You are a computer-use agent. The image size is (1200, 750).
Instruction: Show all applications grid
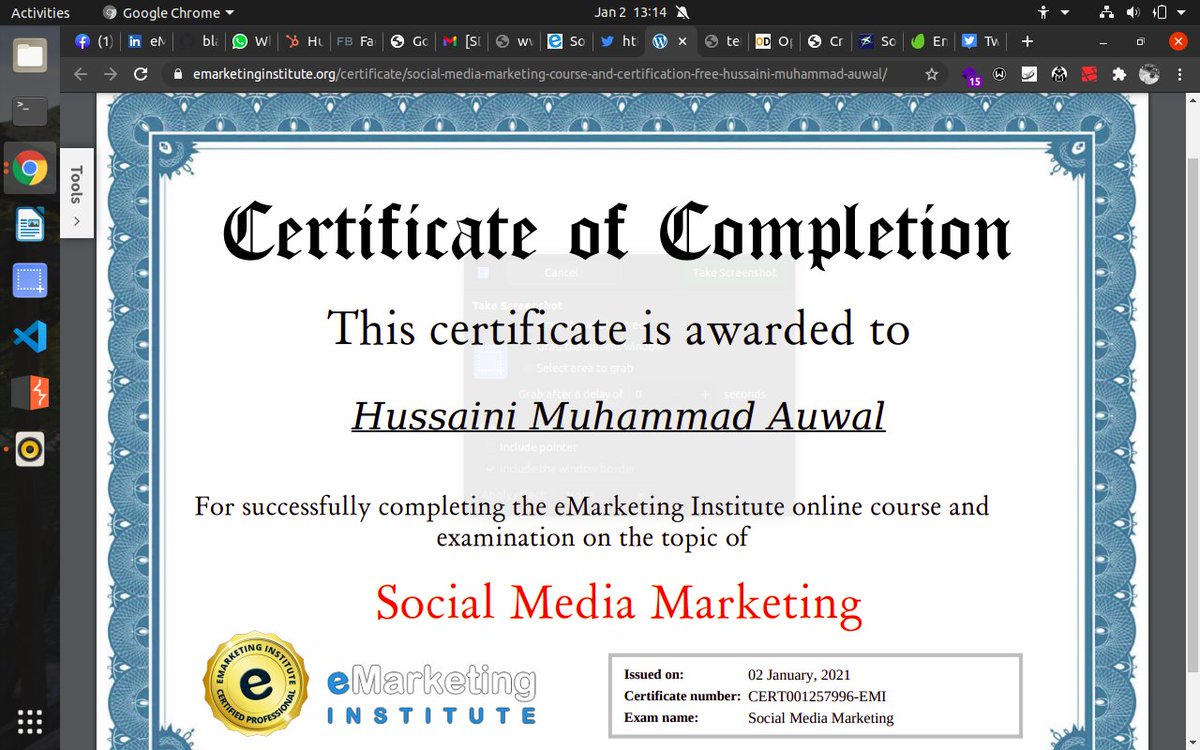point(30,721)
